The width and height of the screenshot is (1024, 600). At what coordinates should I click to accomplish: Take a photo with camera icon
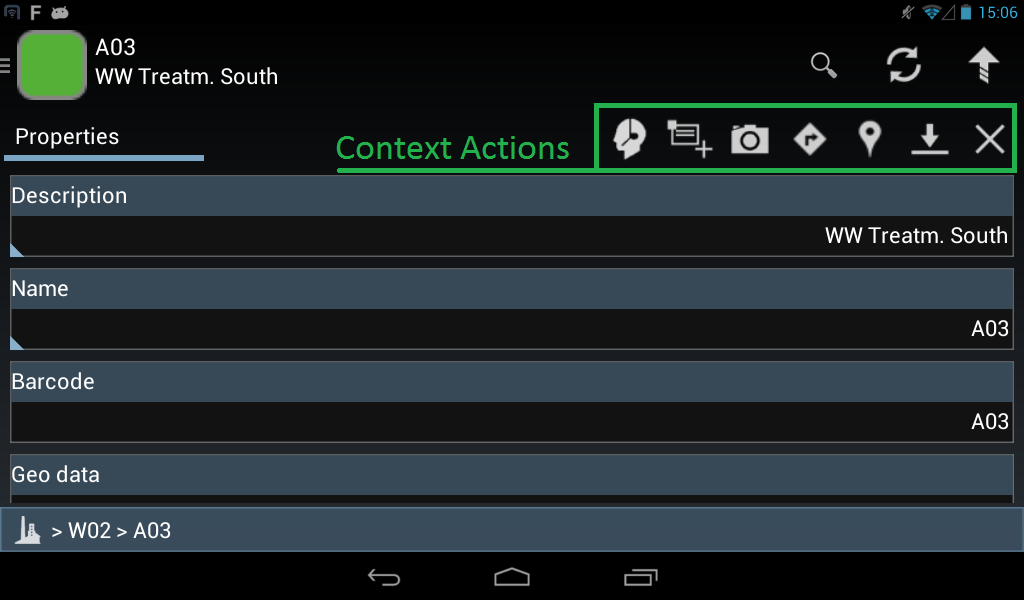(x=750, y=139)
